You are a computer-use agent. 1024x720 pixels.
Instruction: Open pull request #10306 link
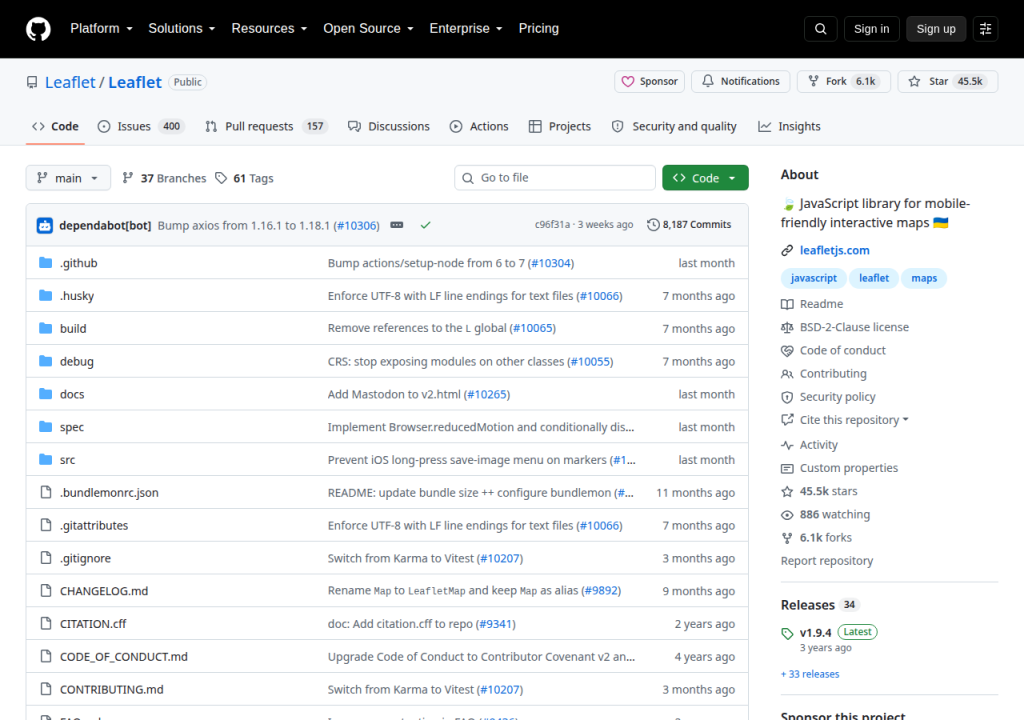[357, 225]
